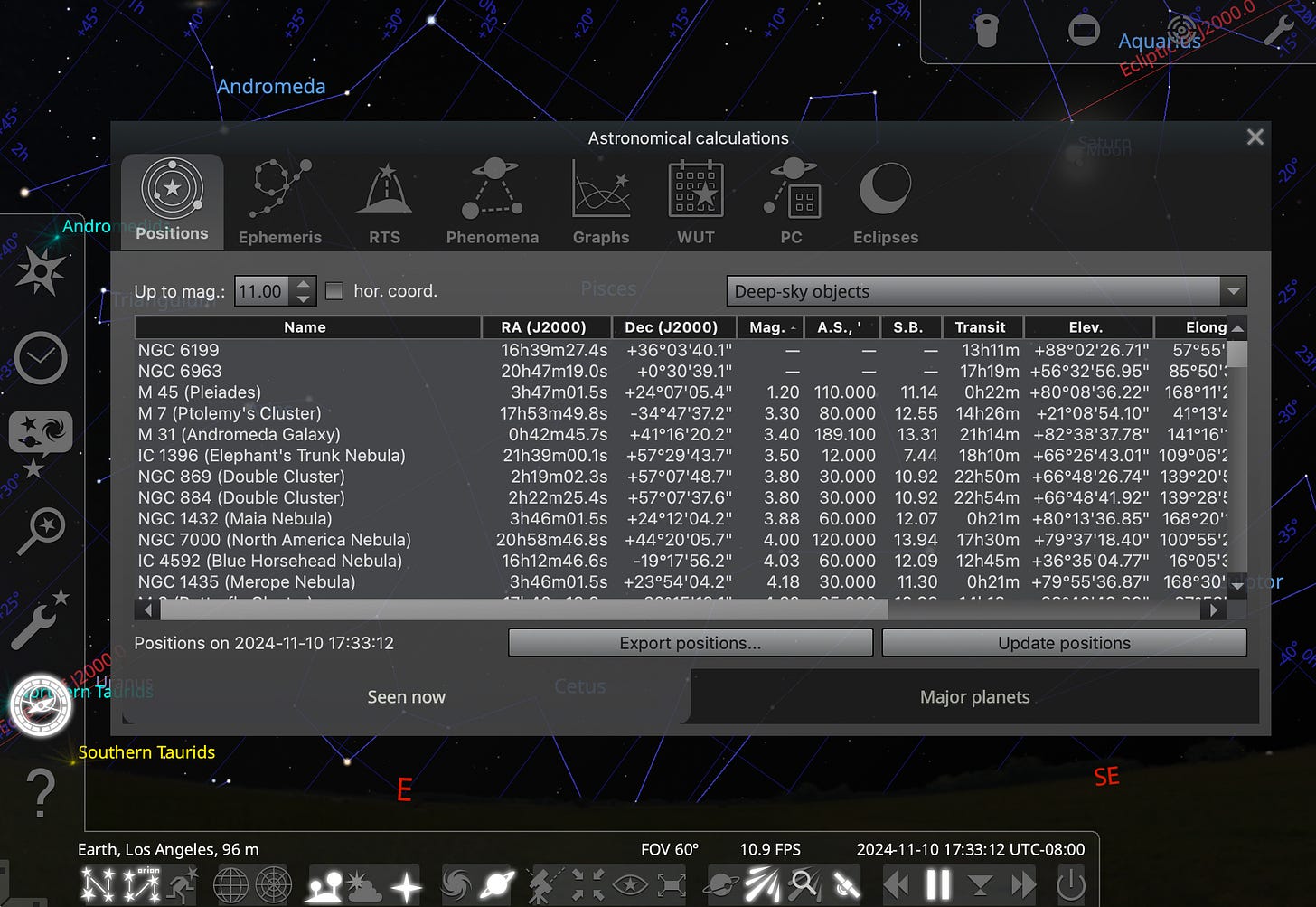Decrease time speed rewind button
The width and height of the screenshot is (1316, 907).
pos(896,884)
